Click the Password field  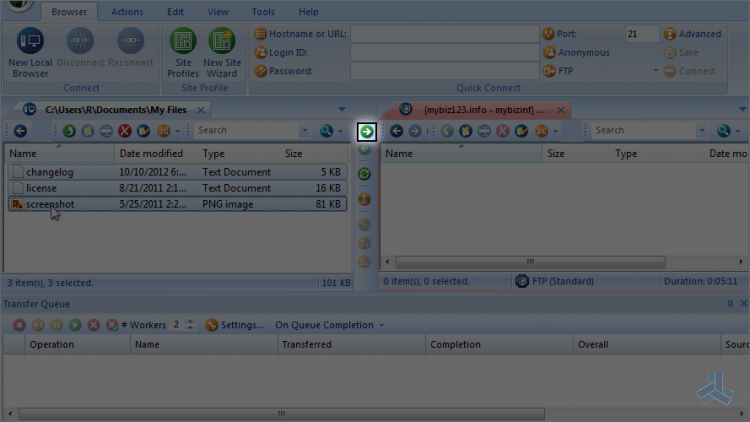(444, 71)
